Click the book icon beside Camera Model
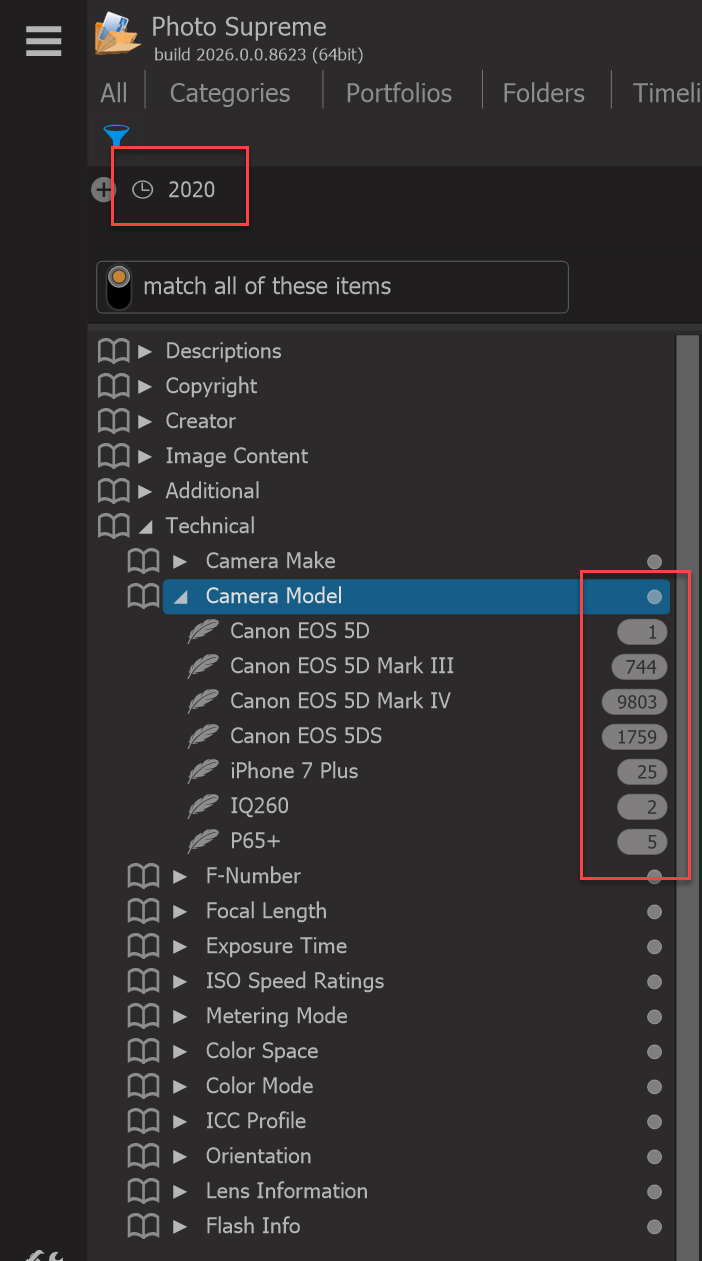The image size is (702, 1261). pyautogui.click(x=144, y=596)
